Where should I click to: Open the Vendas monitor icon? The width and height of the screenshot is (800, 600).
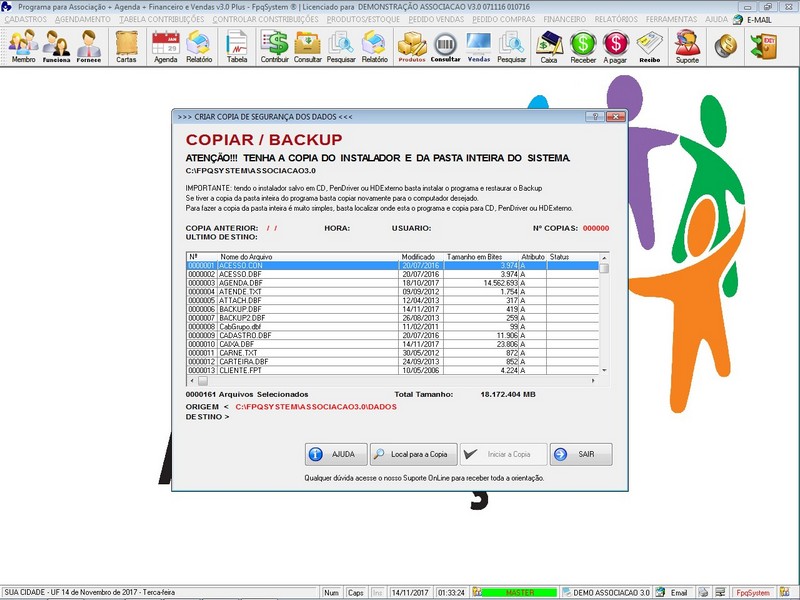click(x=479, y=46)
